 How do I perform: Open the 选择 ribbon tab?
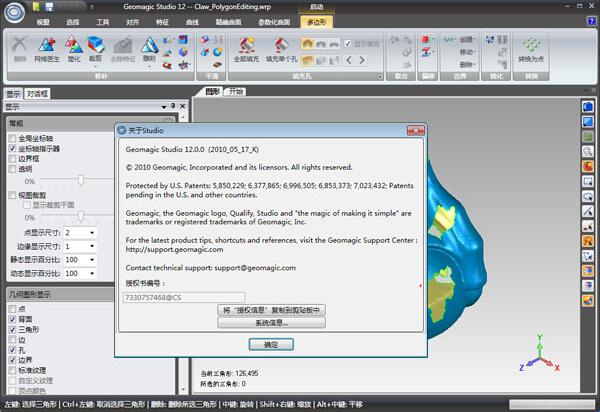click(x=73, y=22)
